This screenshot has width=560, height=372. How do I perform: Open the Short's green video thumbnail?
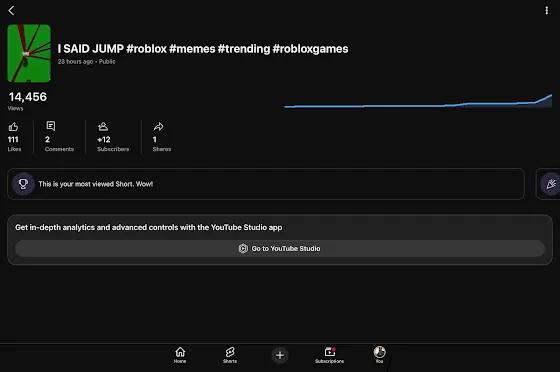tap(29, 53)
